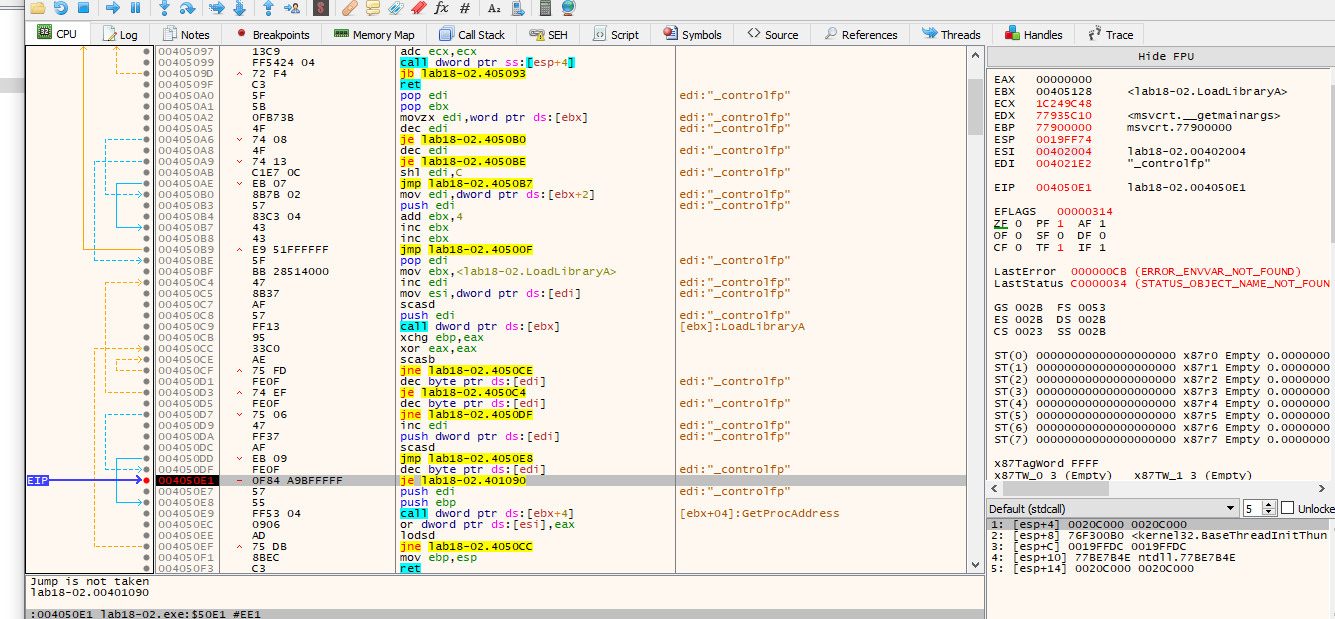Screen dimensions: 1335x619
Task: Execute till return using the up arrow
Action: pos(268,8)
